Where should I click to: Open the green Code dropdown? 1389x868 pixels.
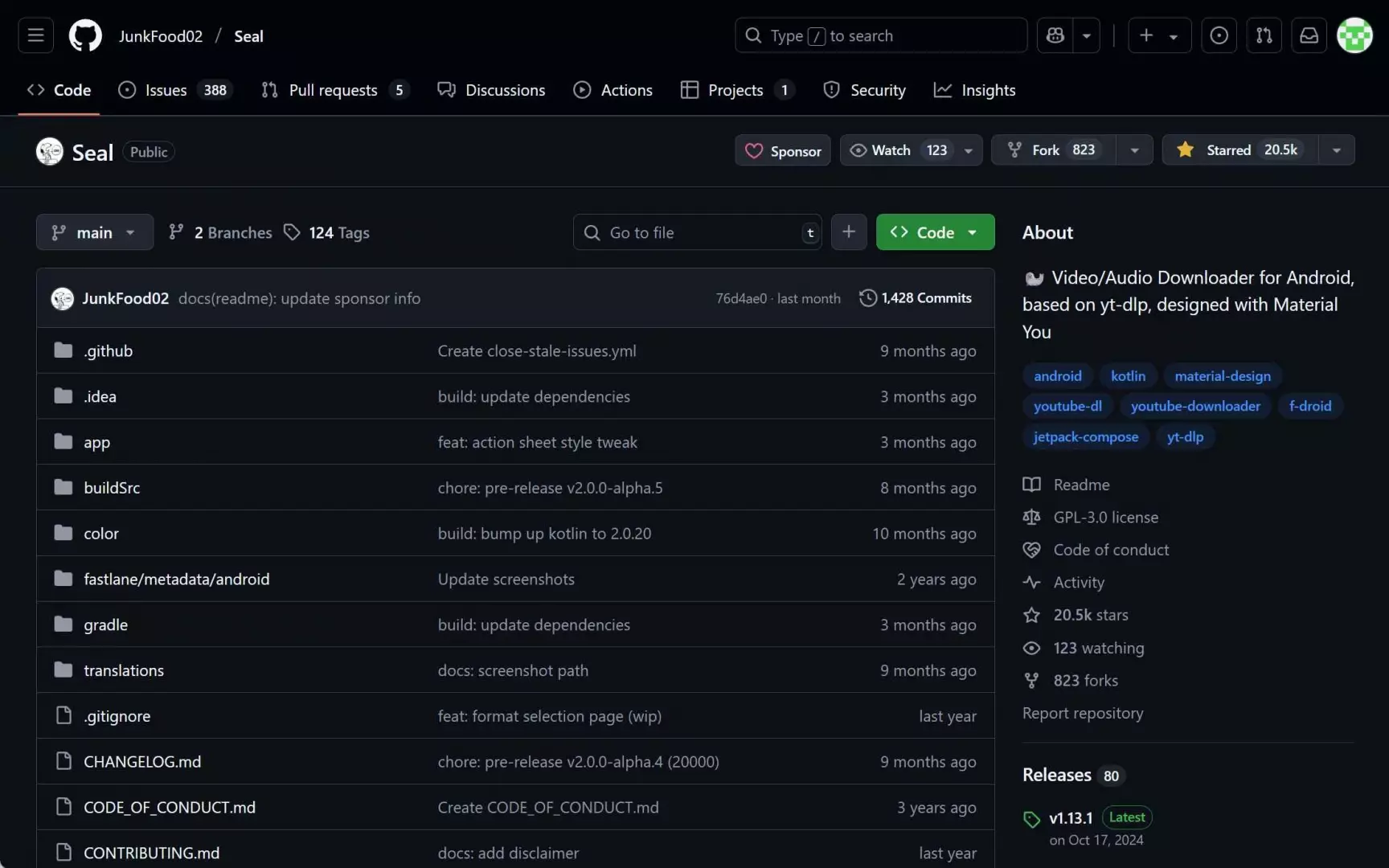[x=935, y=232]
